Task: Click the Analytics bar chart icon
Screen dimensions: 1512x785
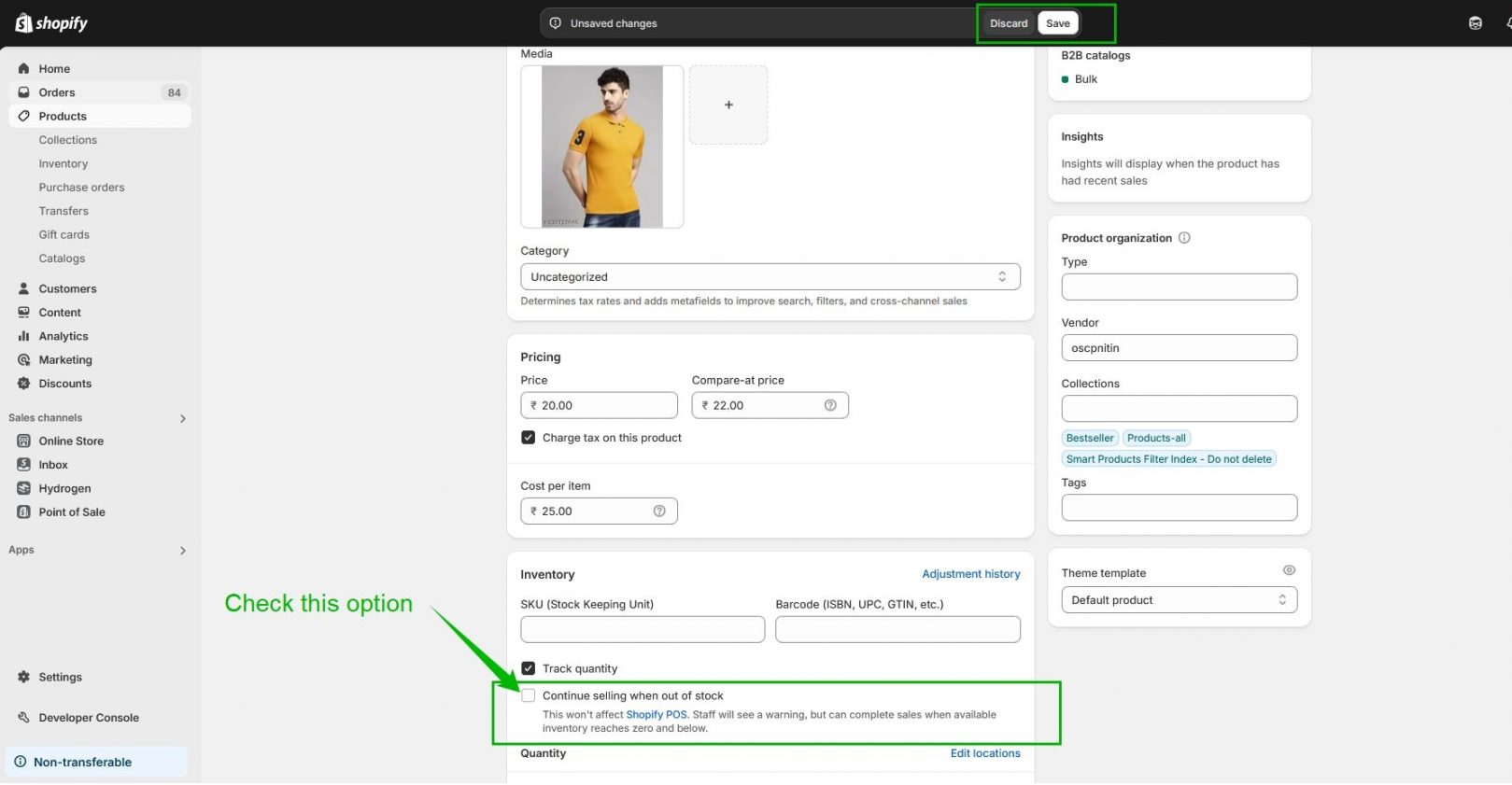Action: pyautogui.click(x=24, y=336)
